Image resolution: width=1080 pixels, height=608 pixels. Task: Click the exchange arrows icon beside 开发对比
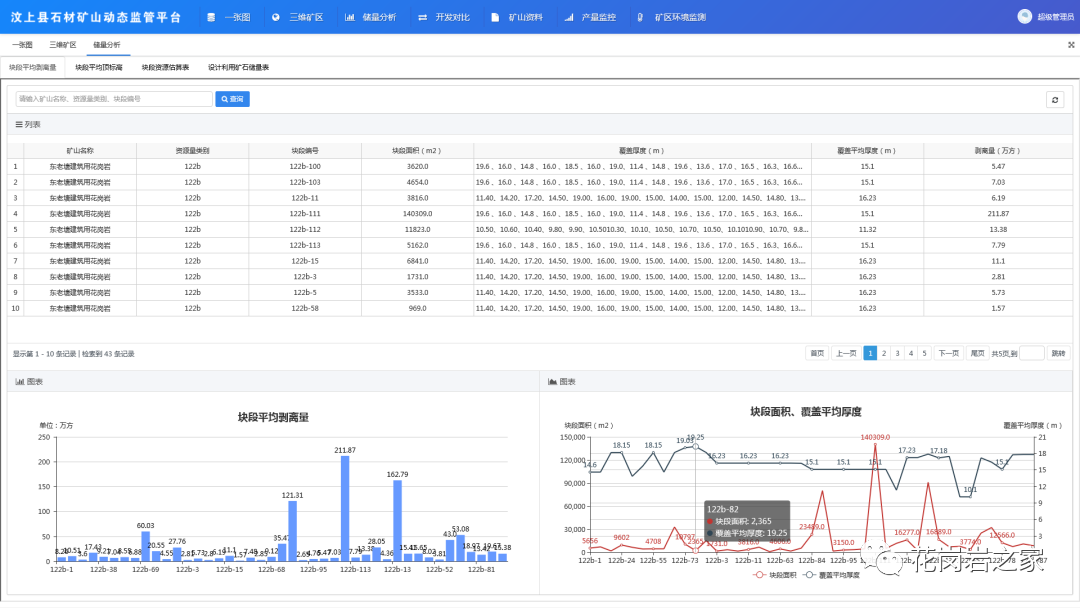coord(423,17)
